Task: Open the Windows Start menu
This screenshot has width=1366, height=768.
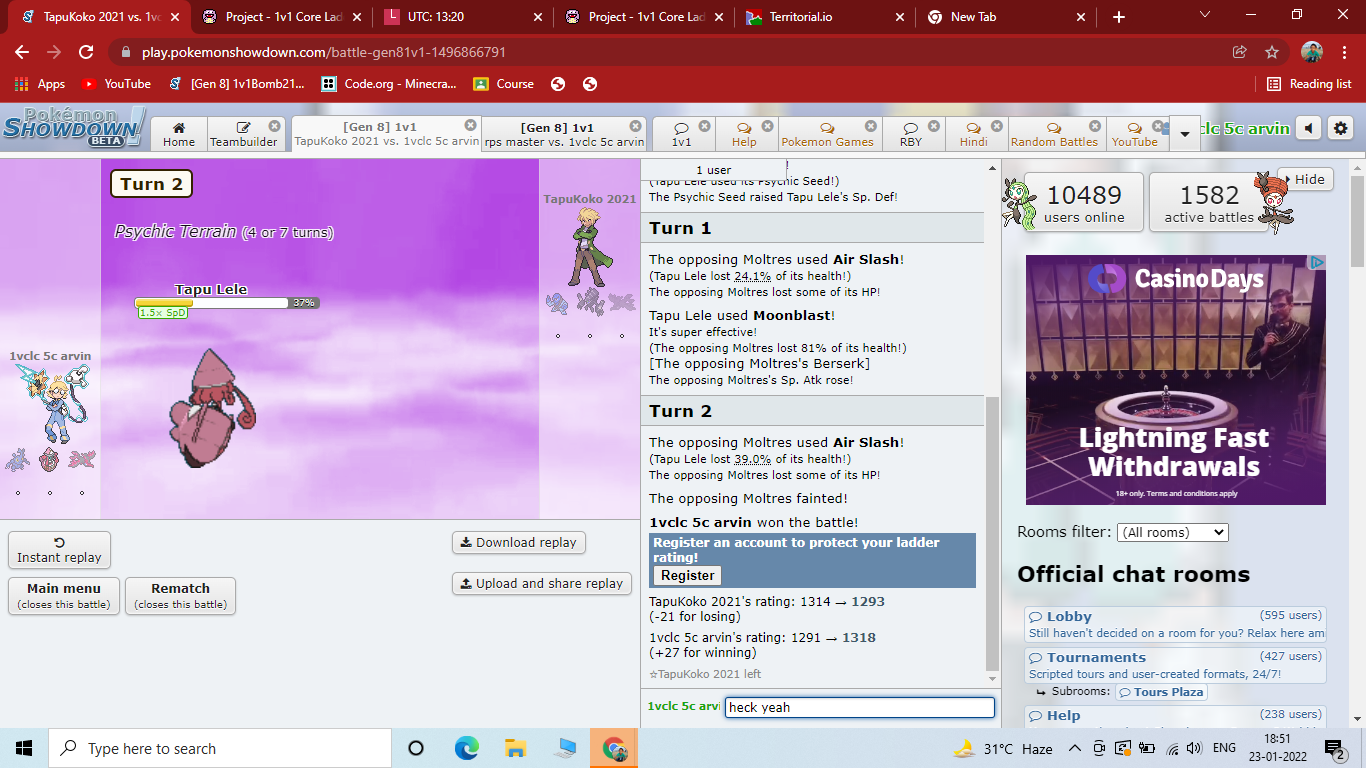Action: point(24,748)
